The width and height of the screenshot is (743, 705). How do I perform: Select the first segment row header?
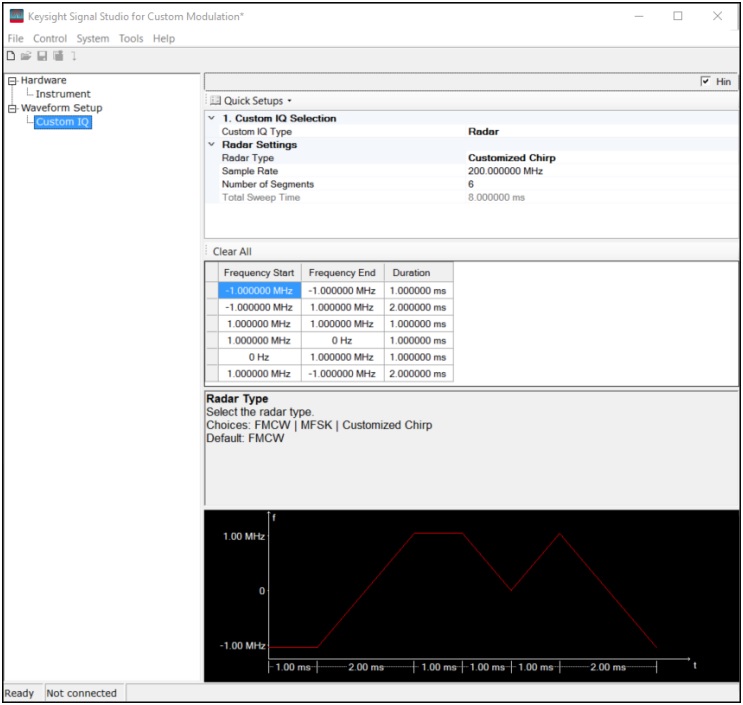(212, 290)
